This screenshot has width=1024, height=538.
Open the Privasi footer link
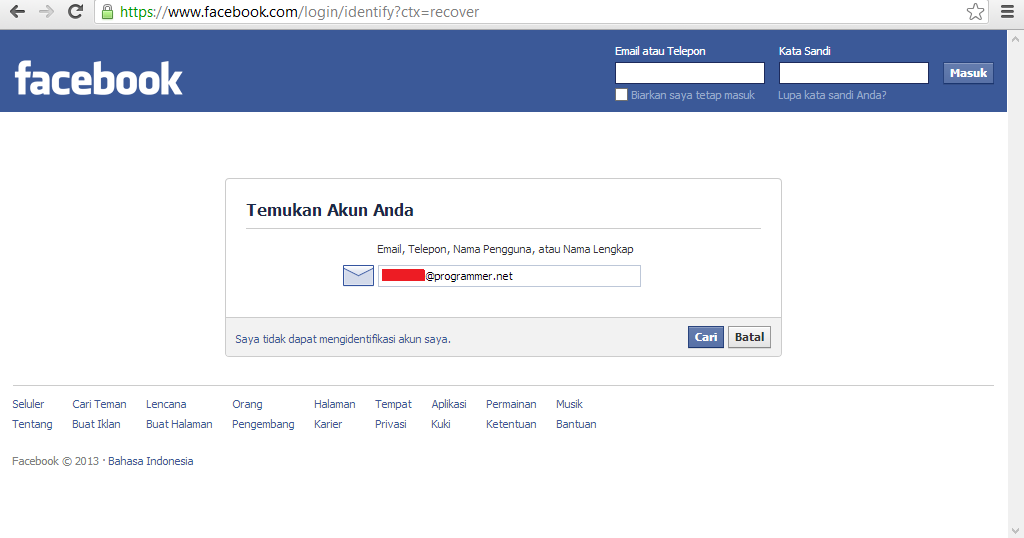point(391,424)
